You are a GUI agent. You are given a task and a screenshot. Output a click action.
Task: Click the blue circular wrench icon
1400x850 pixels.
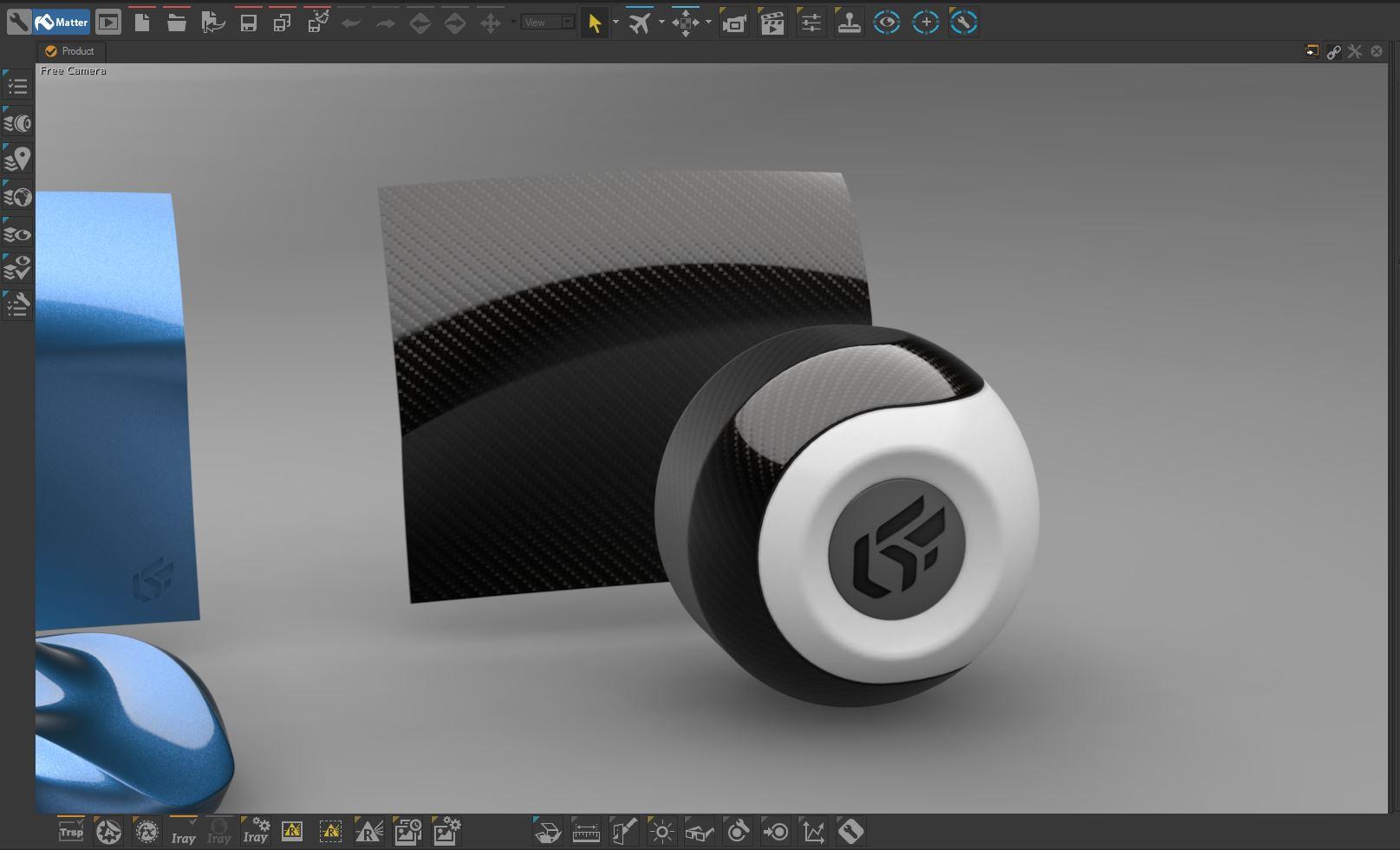pyautogui.click(x=964, y=23)
